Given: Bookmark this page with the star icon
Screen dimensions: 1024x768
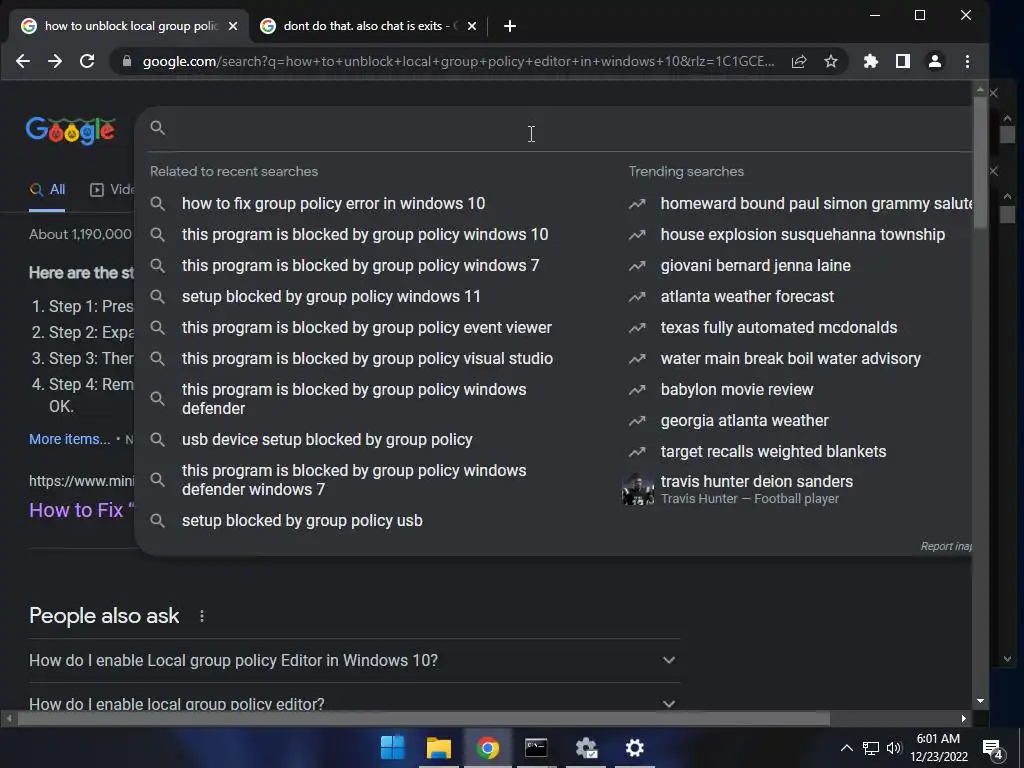Looking at the screenshot, I should tap(831, 61).
